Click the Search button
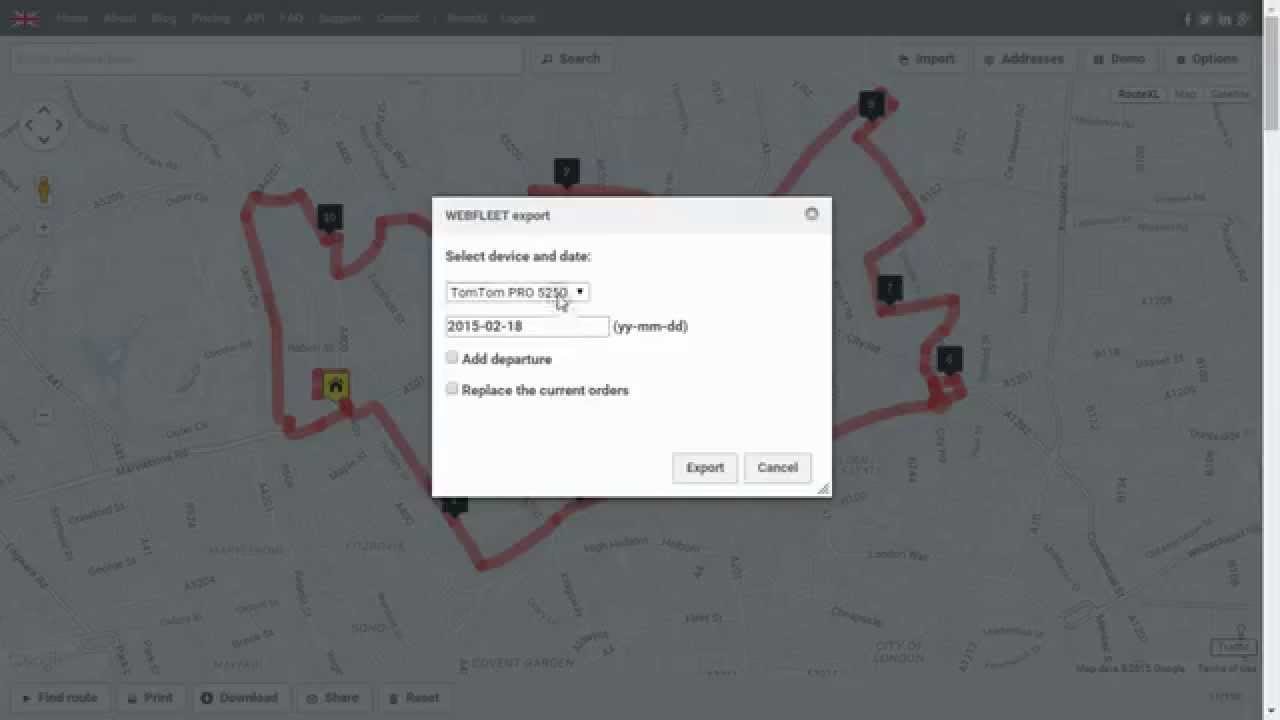The height and width of the screenshot is (720, 1280). coord(571,59)
